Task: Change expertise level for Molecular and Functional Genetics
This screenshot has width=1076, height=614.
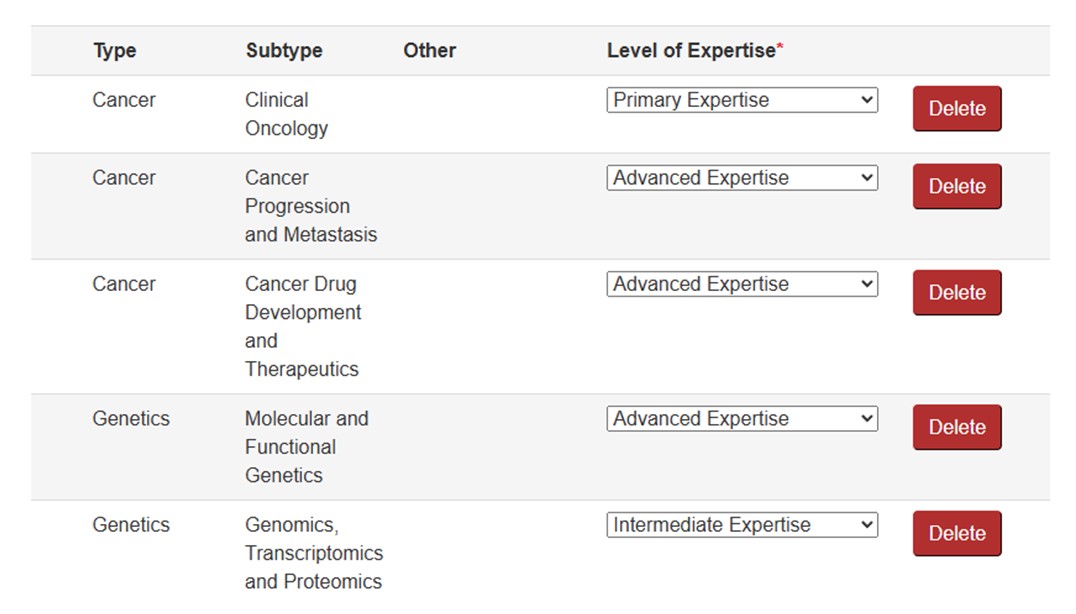Action: [x=741, y=419]
